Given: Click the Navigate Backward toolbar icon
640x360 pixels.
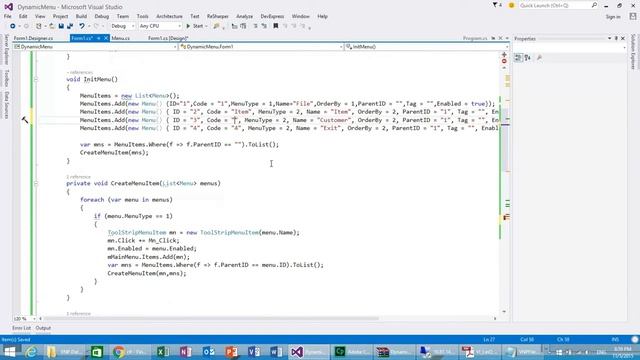Looking at the screenshot, I should [13, 26].
